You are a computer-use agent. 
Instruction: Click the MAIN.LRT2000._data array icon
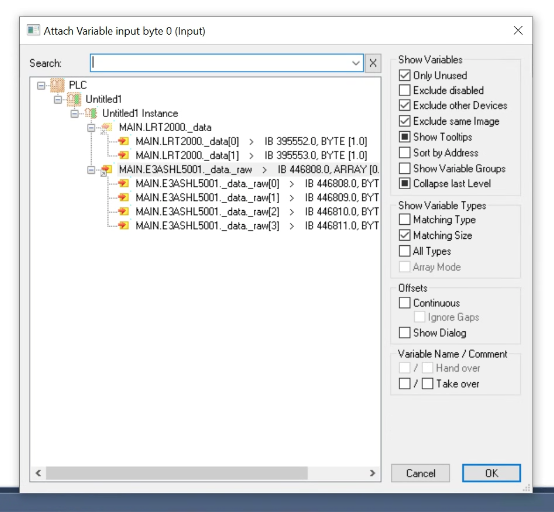pyautogui.click(x=106, y=127)
